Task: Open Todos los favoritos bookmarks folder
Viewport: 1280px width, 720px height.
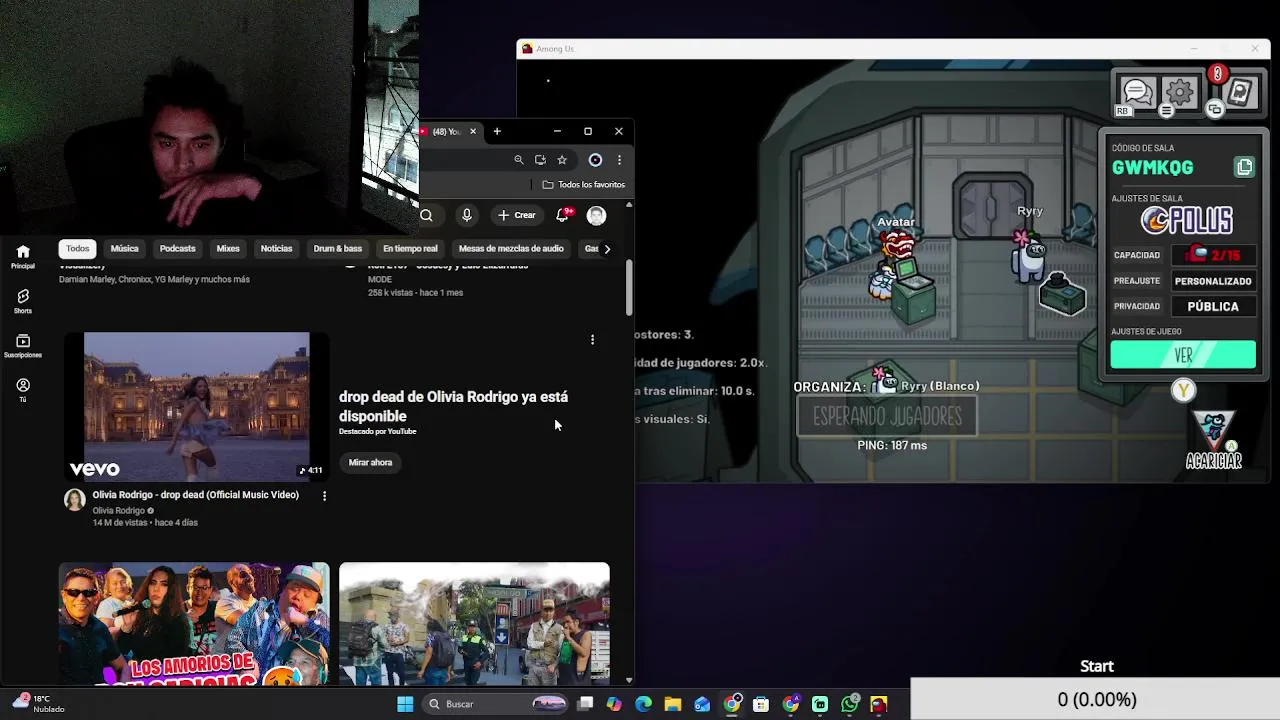Action: [584, 184]
